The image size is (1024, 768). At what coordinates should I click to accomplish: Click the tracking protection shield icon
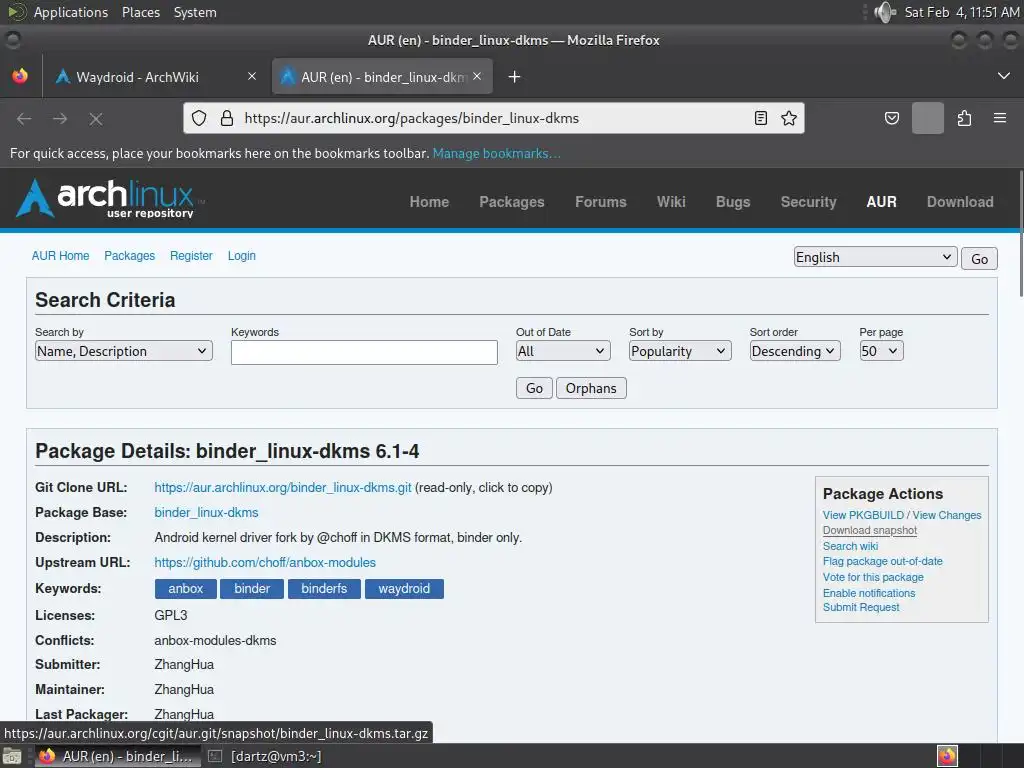[199, 118]
